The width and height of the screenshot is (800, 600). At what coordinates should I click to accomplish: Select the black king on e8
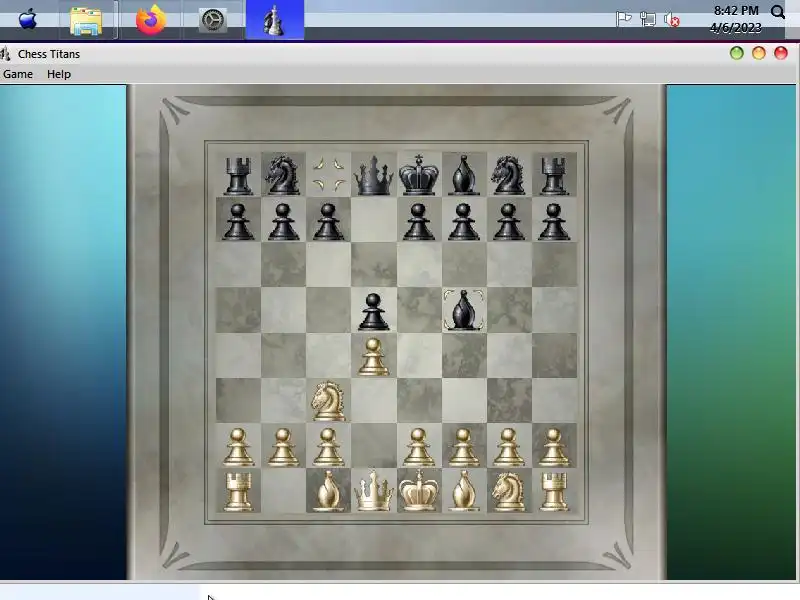(x=419, y=174)
